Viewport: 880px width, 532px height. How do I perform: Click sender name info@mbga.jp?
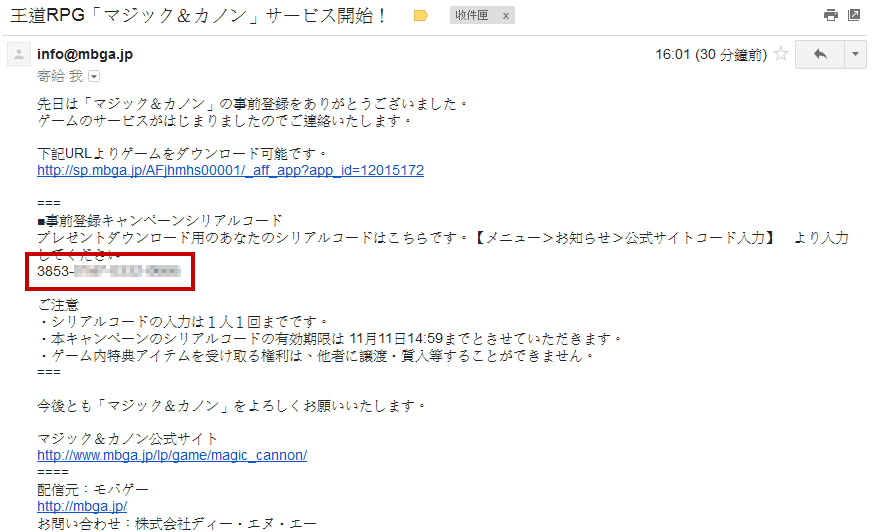click(85, 54)
